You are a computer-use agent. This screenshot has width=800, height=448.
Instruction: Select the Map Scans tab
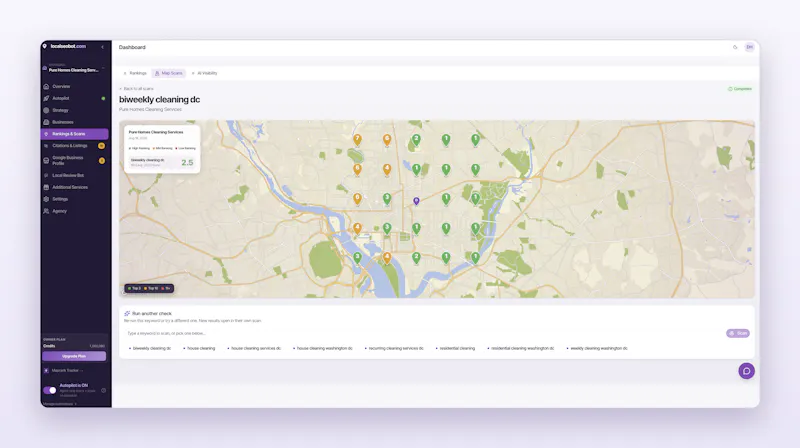coord(168,73)
